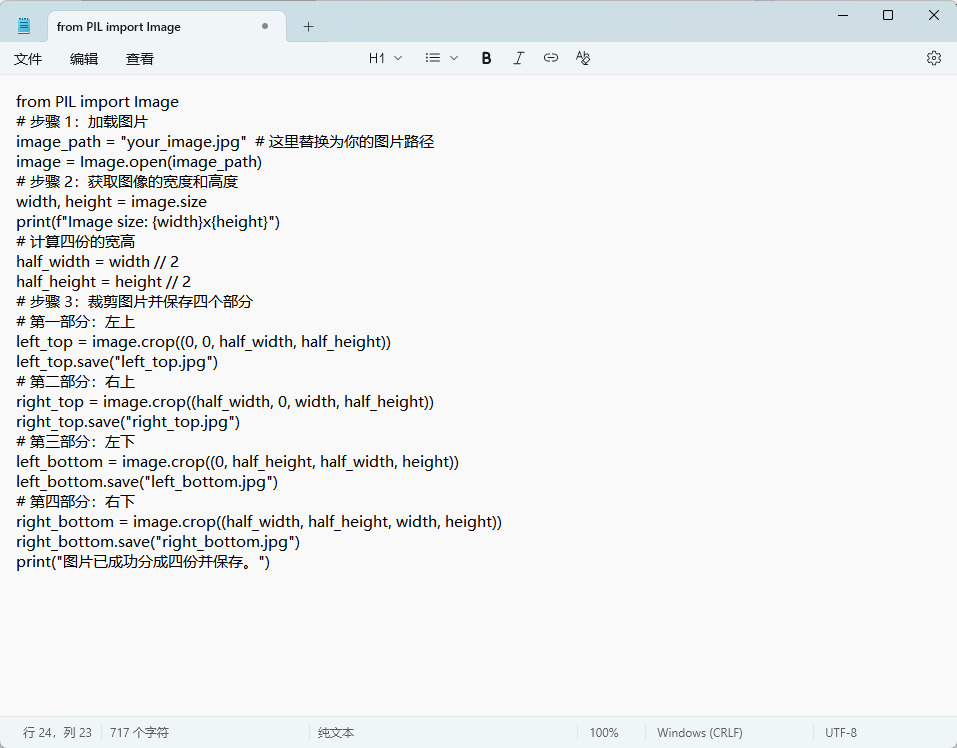The image size is (957, 748).
Task: Click the final print line '图片已成功分成四份并保存。'
Action: [x=143, y=561]
